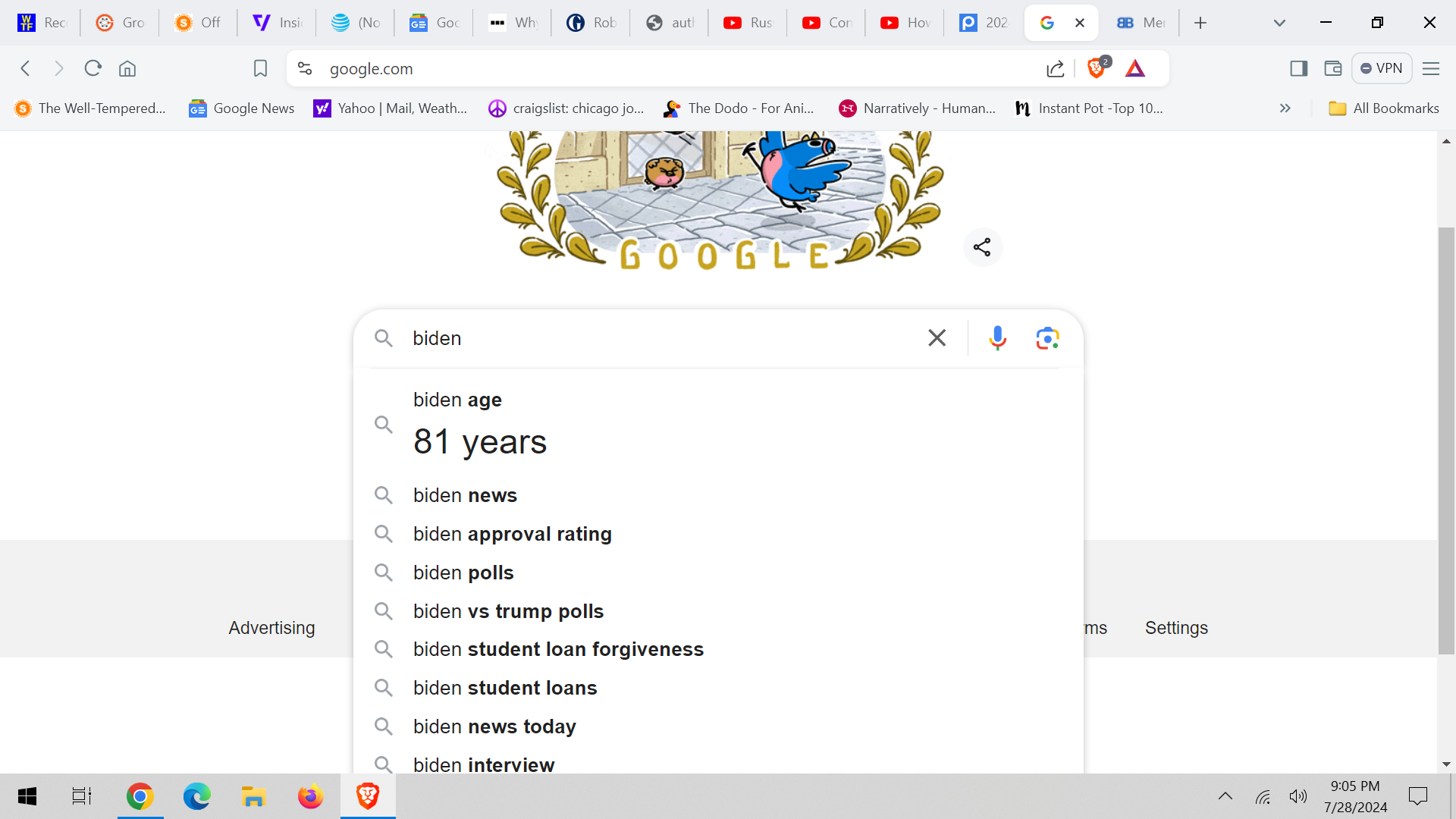
Task: Toggle the browser sidebar panel
Action: 1299,69
